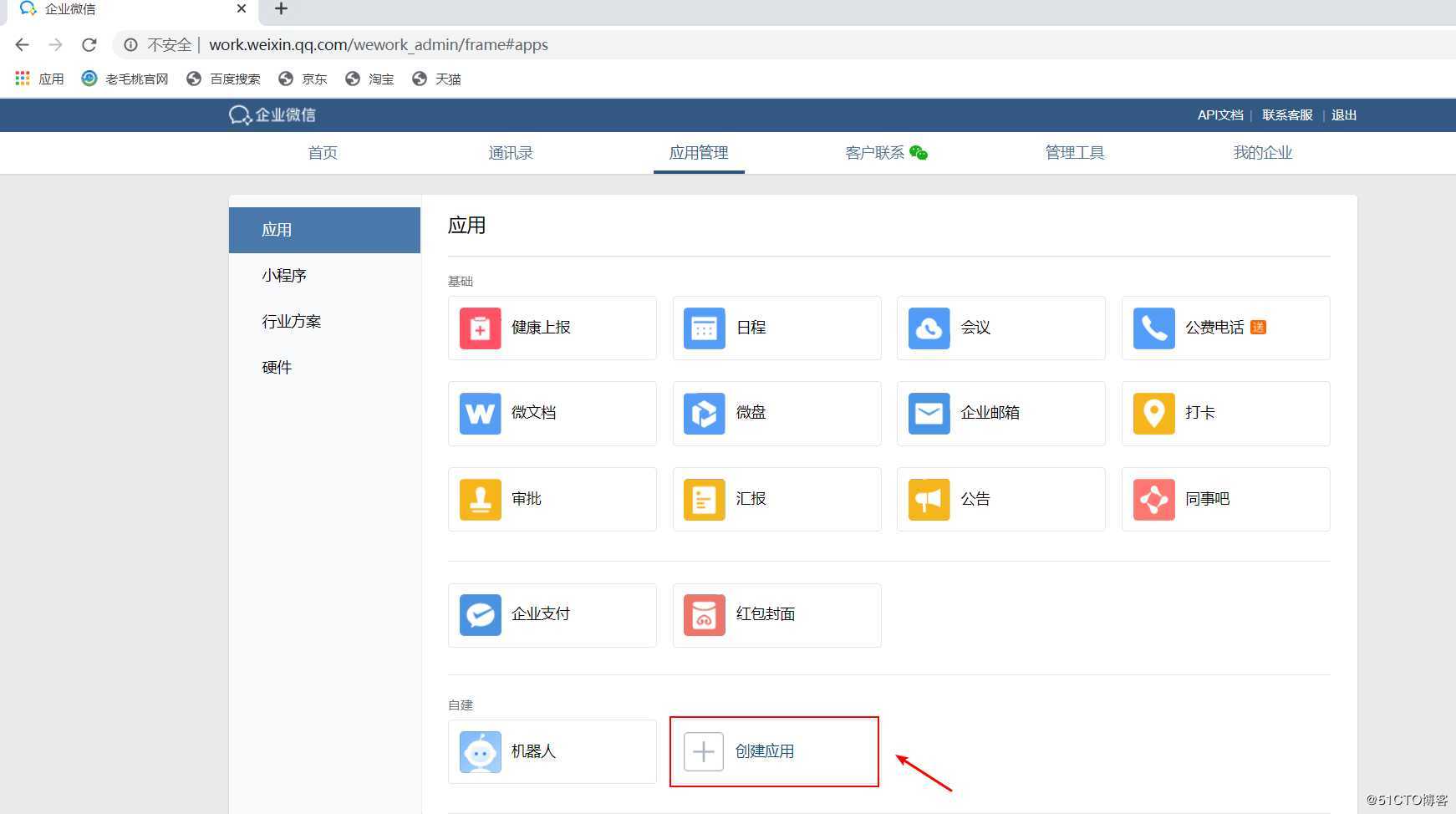1456x814 pixels.
Task: Select 硬件 in the left sidebar
Action: (324, 368)
